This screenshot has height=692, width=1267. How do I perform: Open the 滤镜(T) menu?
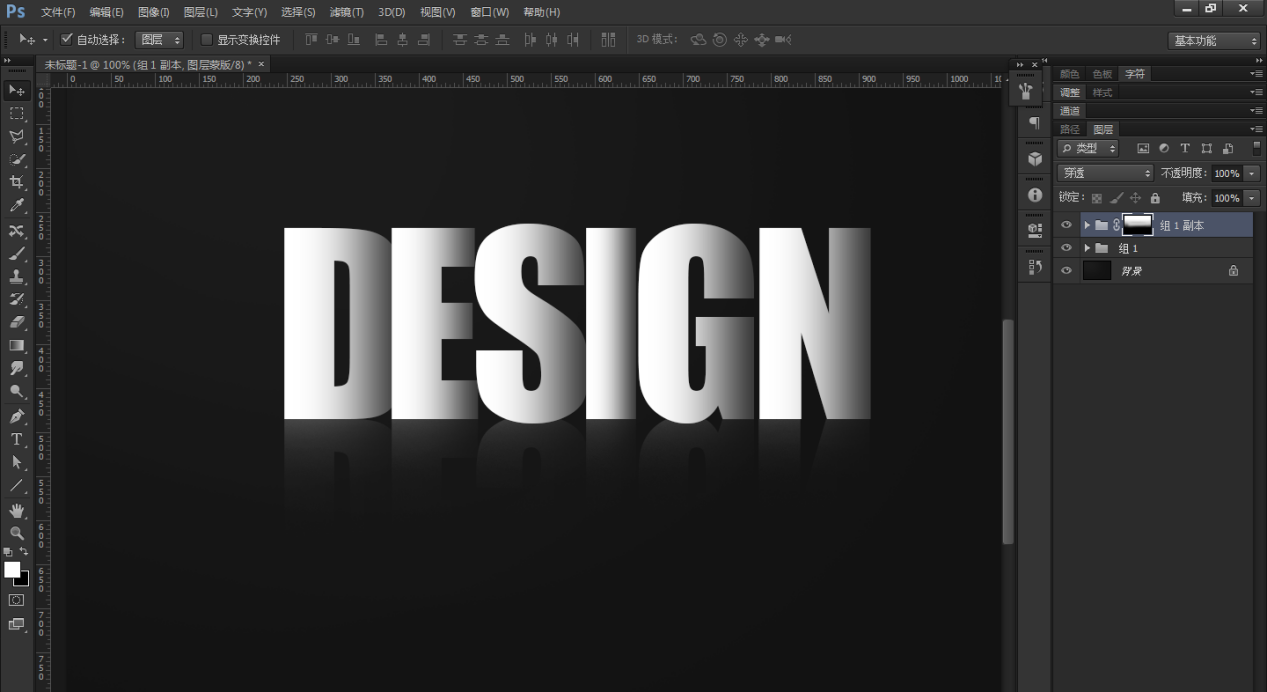[347, 12]
